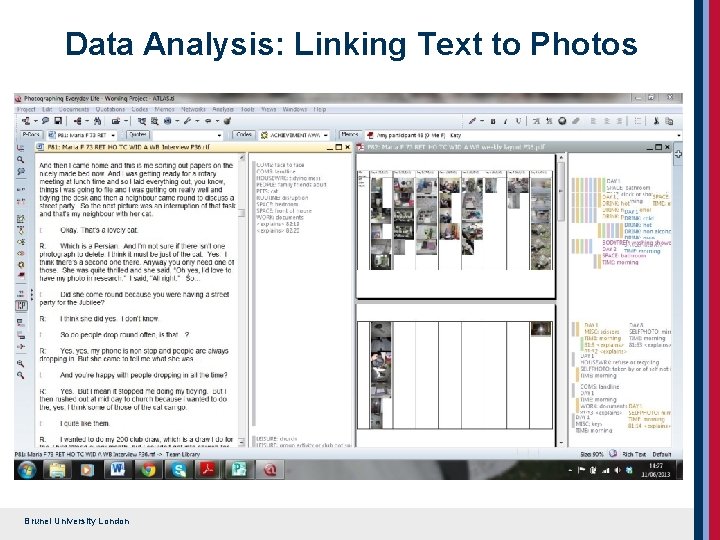
Task: Expand the empty quotations dropdown
Action: point(219,135)
